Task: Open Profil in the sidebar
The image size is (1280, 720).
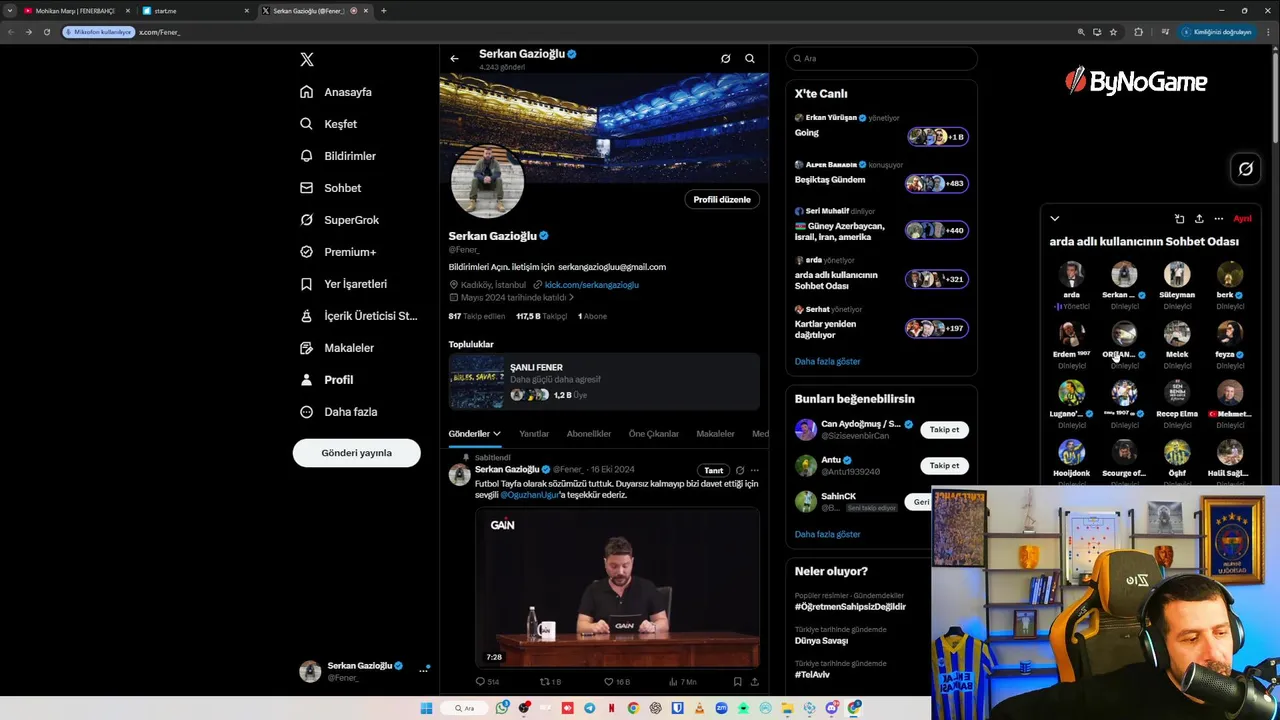Action: click(x=327, y=380)
